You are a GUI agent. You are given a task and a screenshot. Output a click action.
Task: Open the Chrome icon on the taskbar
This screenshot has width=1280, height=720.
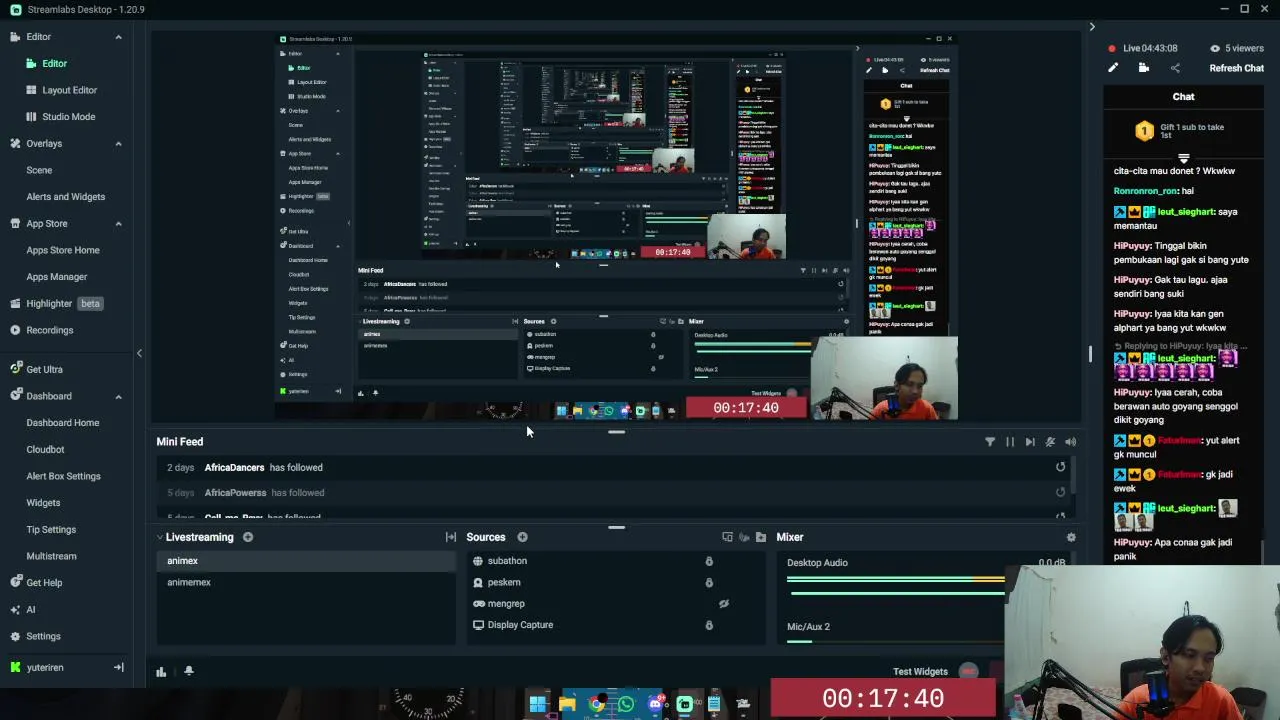point(597,704)
